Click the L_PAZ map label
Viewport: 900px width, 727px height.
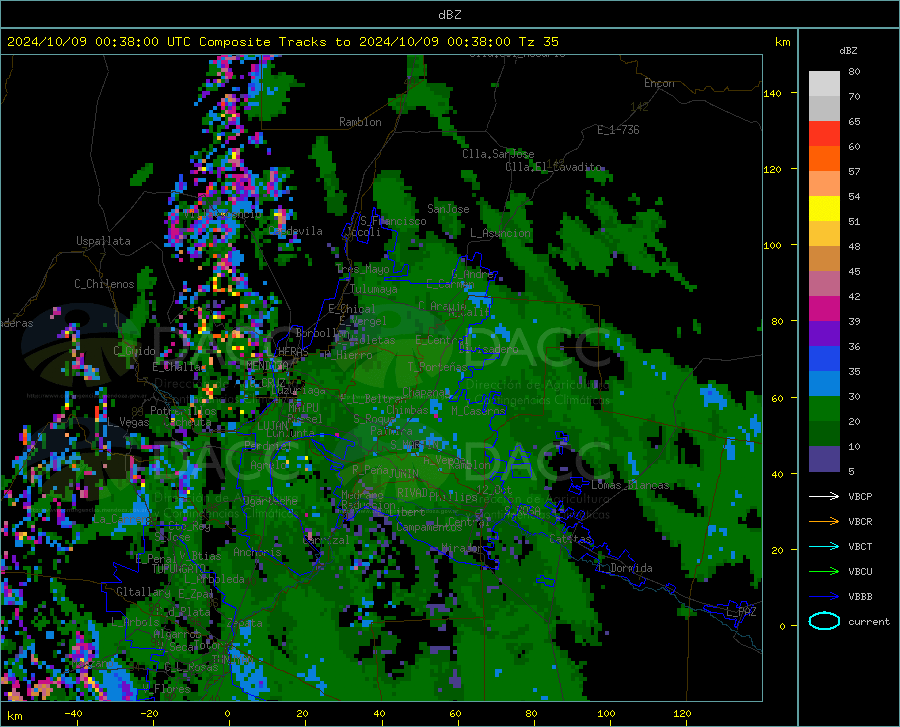tap(741, 612)
